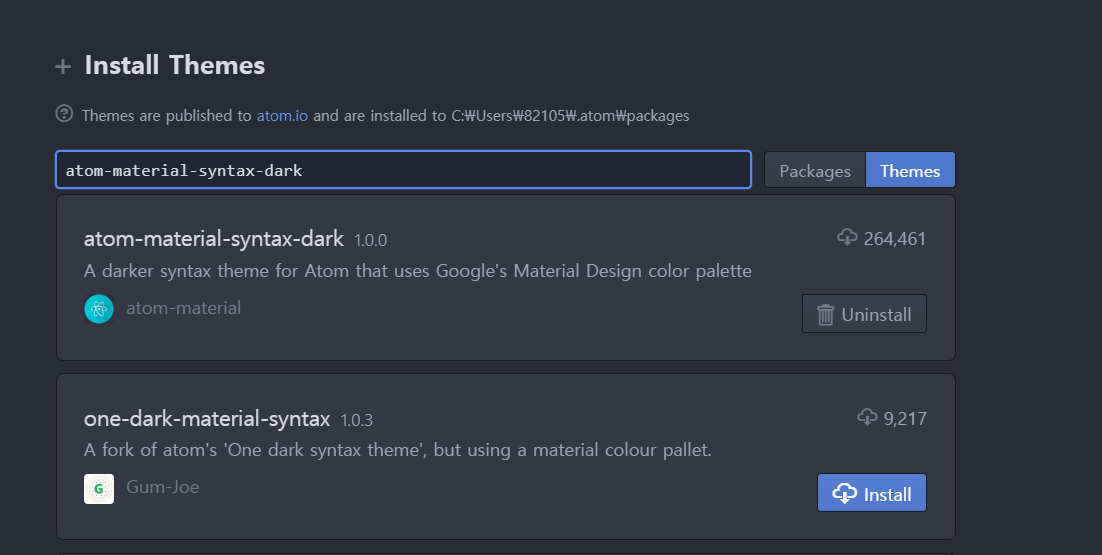
Task: Click the download cloud icon beside 264,461
Action: pos(847,237)
